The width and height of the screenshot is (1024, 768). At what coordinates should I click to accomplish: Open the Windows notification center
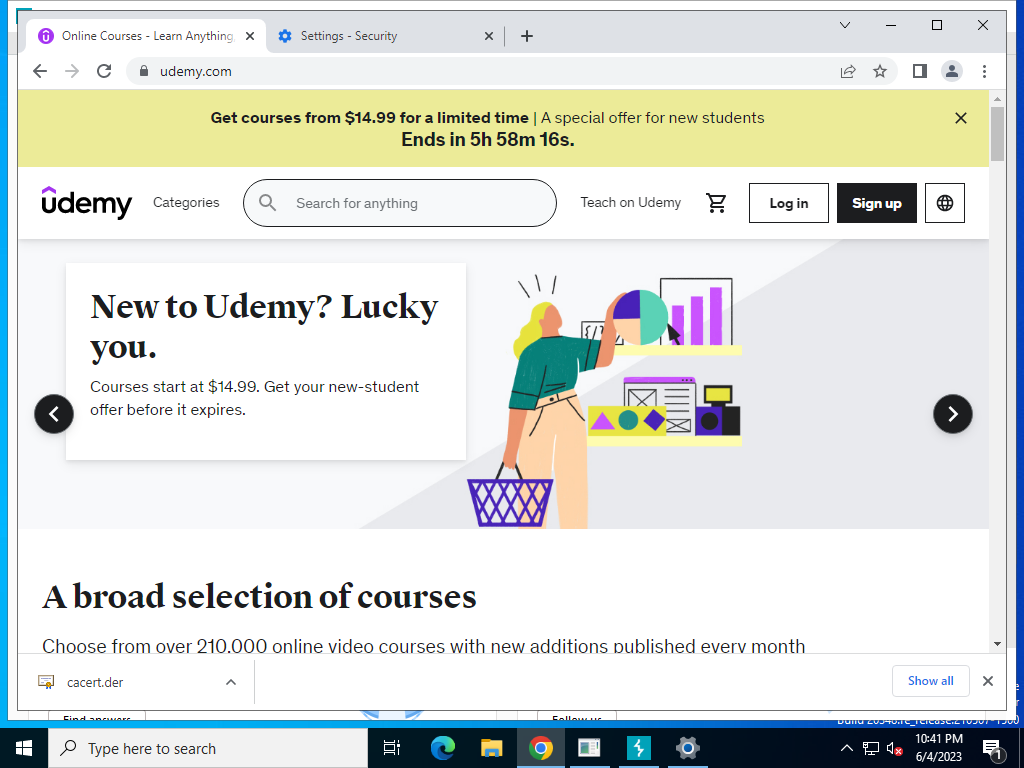coord(993,749)
